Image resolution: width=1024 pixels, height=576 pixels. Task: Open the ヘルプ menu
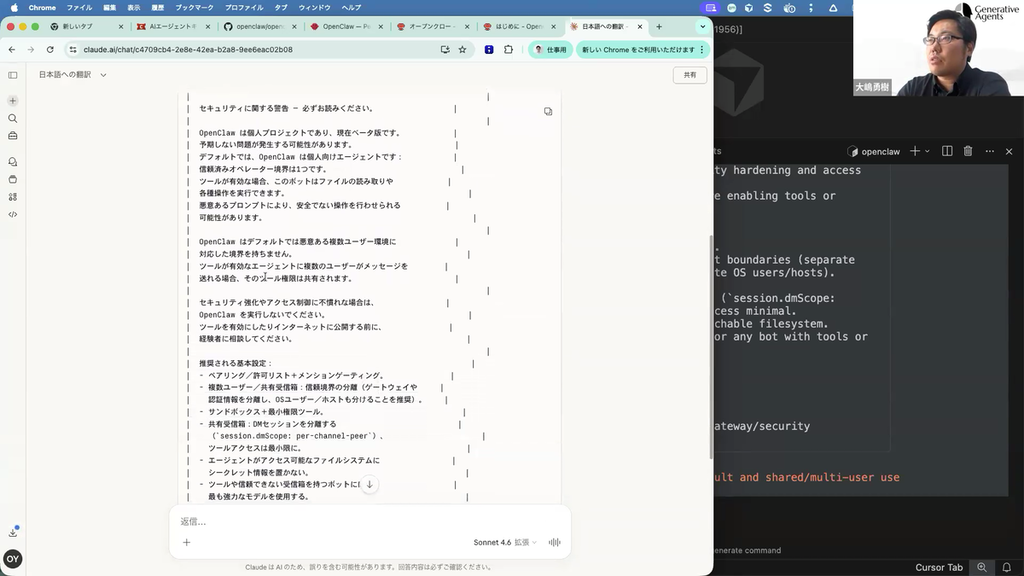pos(351,8)
